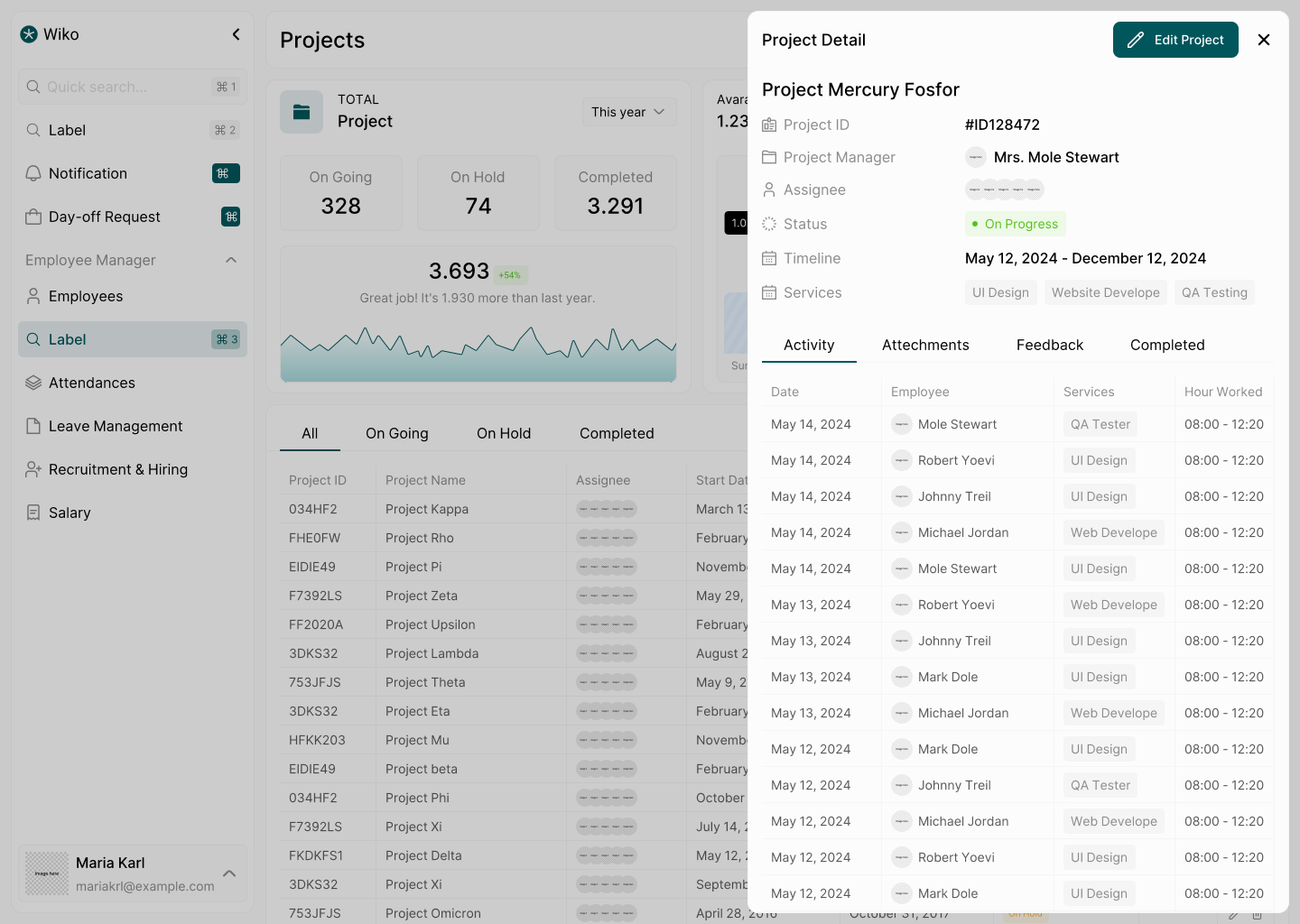Screen dimensions: 1300x924
Task: Switch to the On Going tab
Action: click(x=397, y=433)
